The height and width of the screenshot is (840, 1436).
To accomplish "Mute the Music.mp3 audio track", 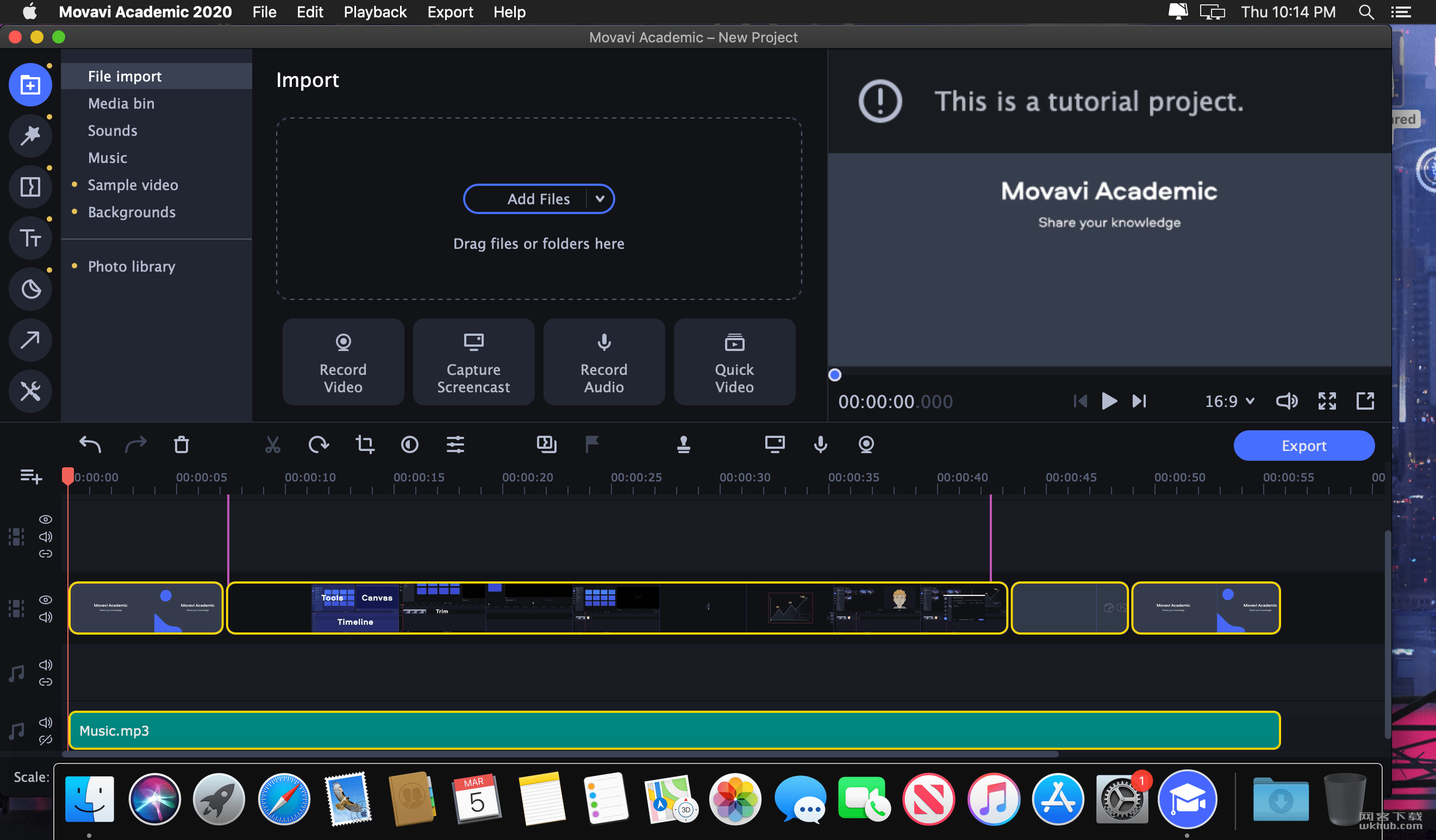I will [46, 722].
